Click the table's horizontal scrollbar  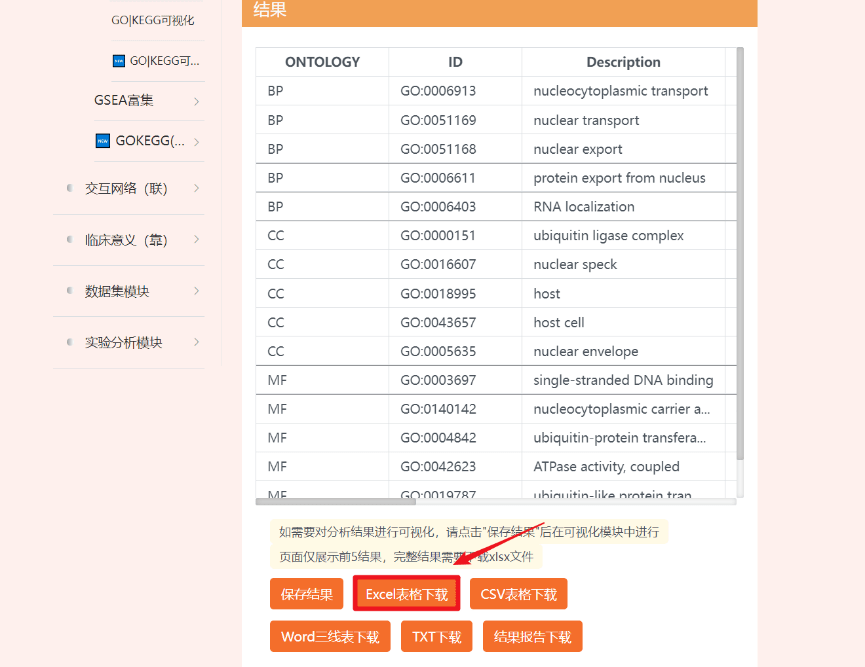click(320, 502)
